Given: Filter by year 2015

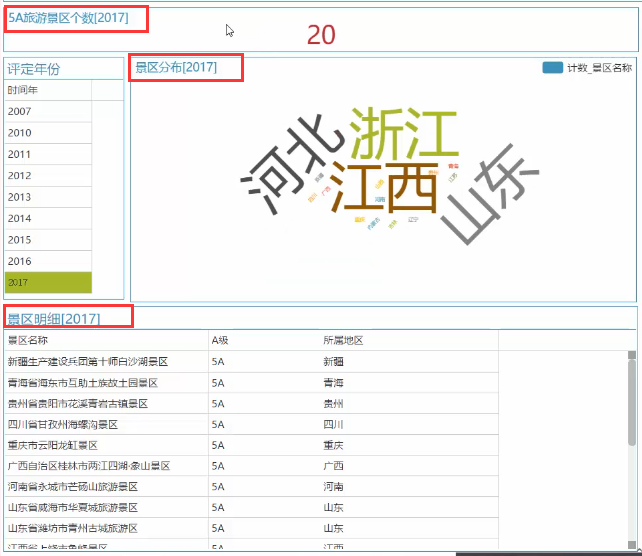Looking at the screenshot, I should [x=48, y=240].
